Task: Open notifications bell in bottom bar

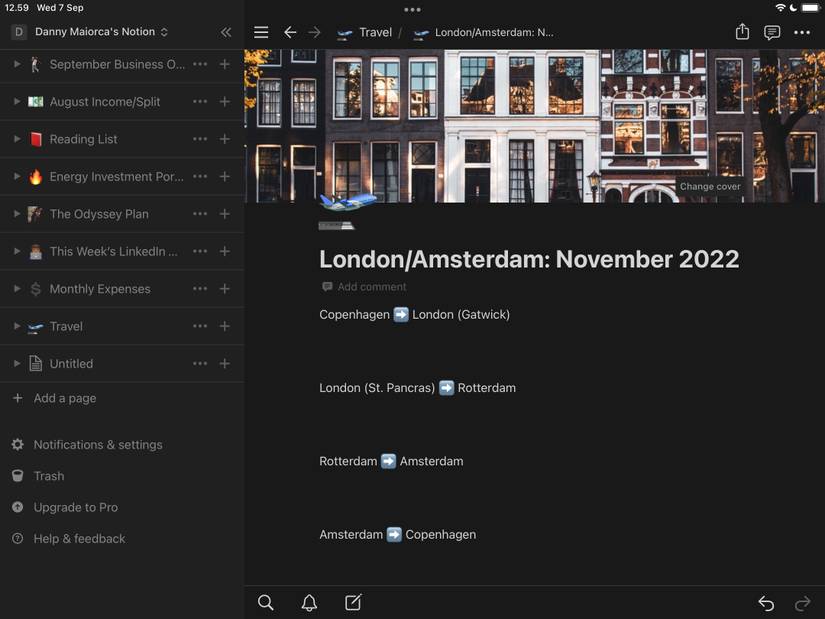Action: (309, 602)
